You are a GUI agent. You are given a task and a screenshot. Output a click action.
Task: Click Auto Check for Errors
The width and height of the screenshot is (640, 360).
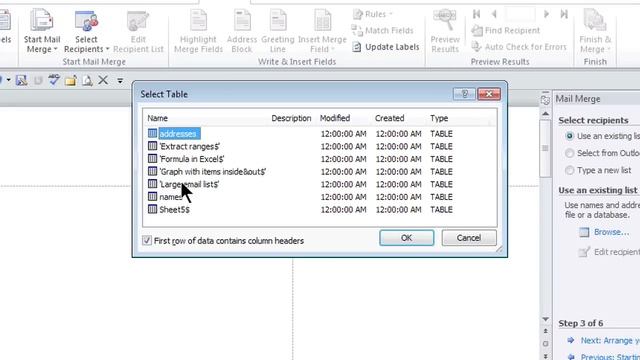point(519,47)
